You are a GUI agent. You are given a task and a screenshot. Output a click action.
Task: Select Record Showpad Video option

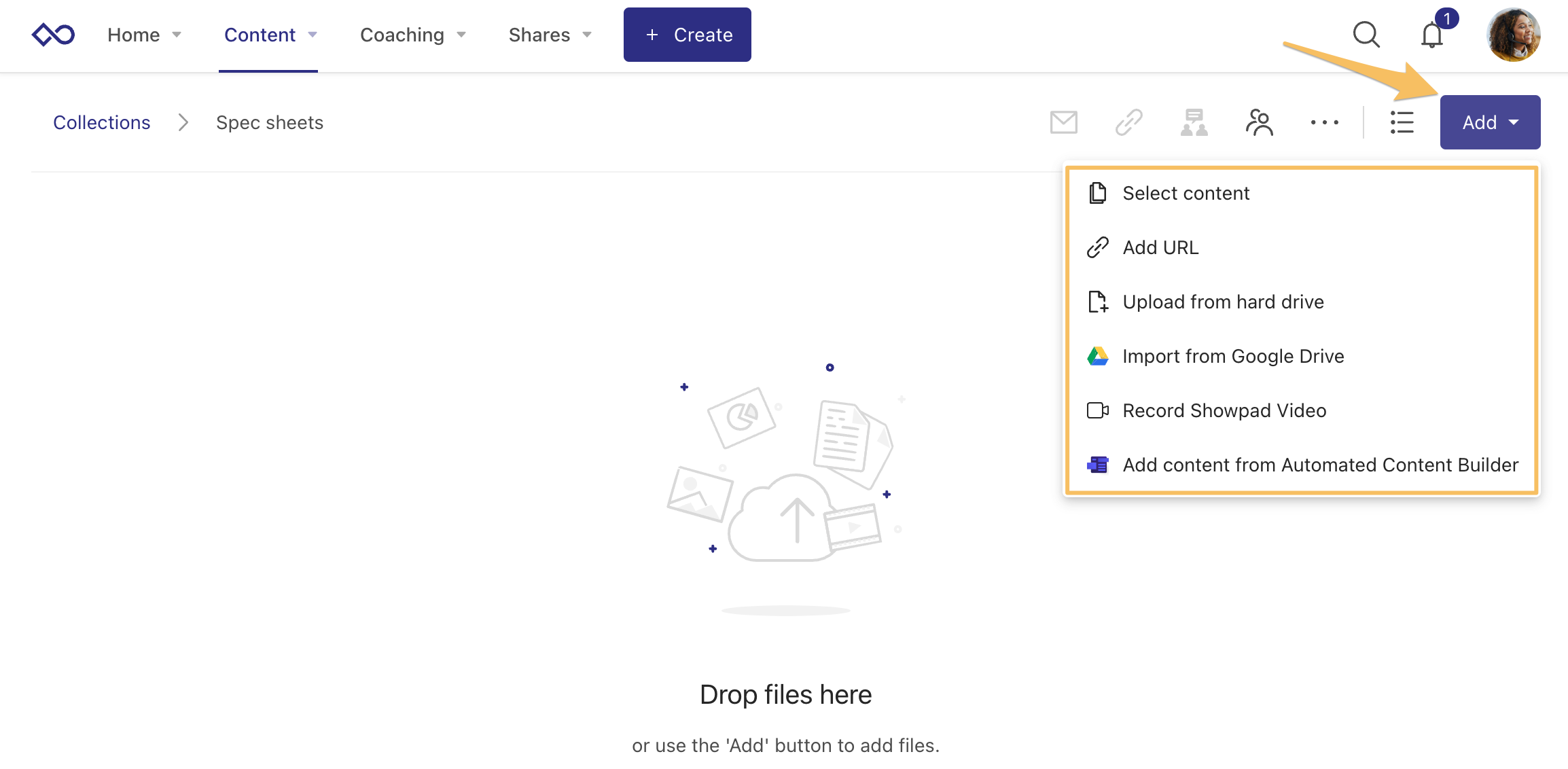point(1302,410)
